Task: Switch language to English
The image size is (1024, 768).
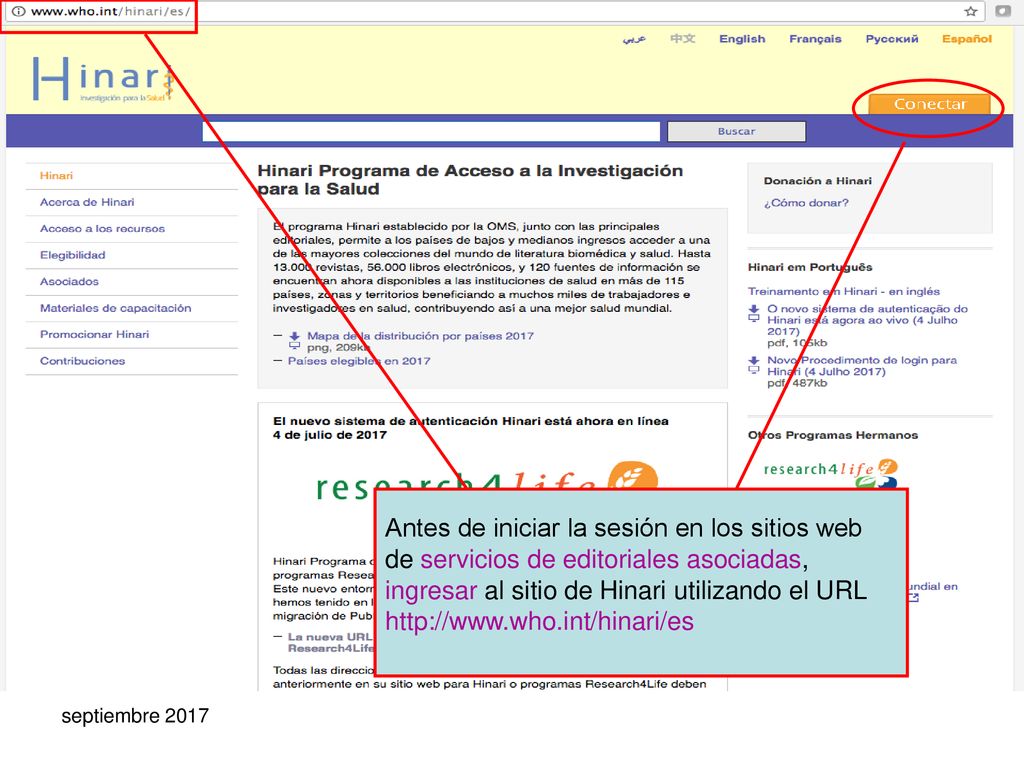Action: coord(742,39)
